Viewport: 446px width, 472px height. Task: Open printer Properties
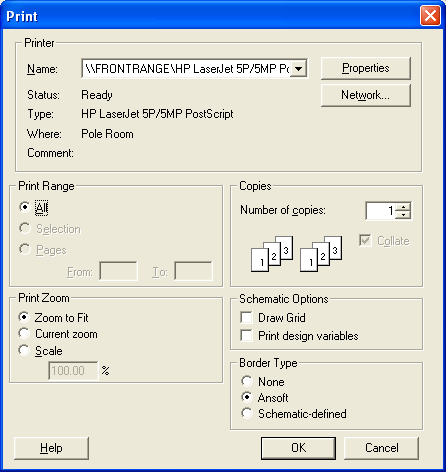point(366,68)
